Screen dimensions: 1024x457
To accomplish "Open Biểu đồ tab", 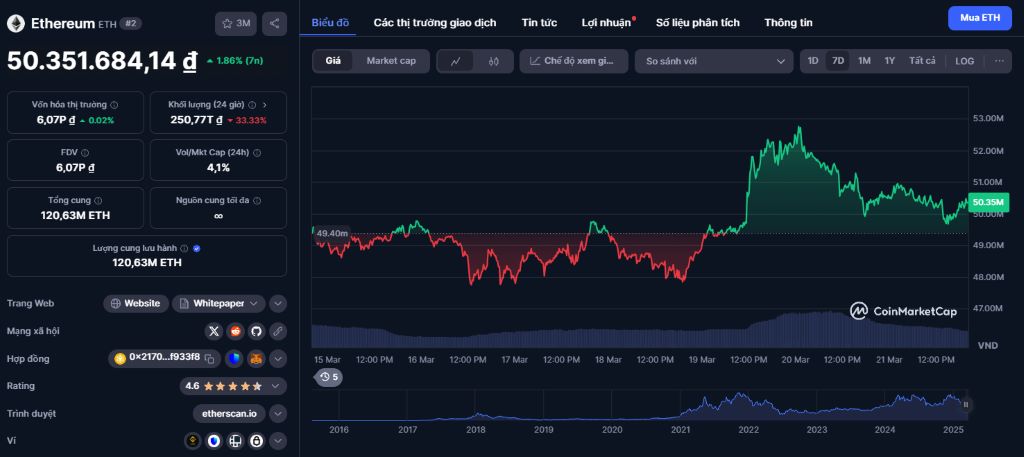I will pyautogui.click(x=330, y=23).
